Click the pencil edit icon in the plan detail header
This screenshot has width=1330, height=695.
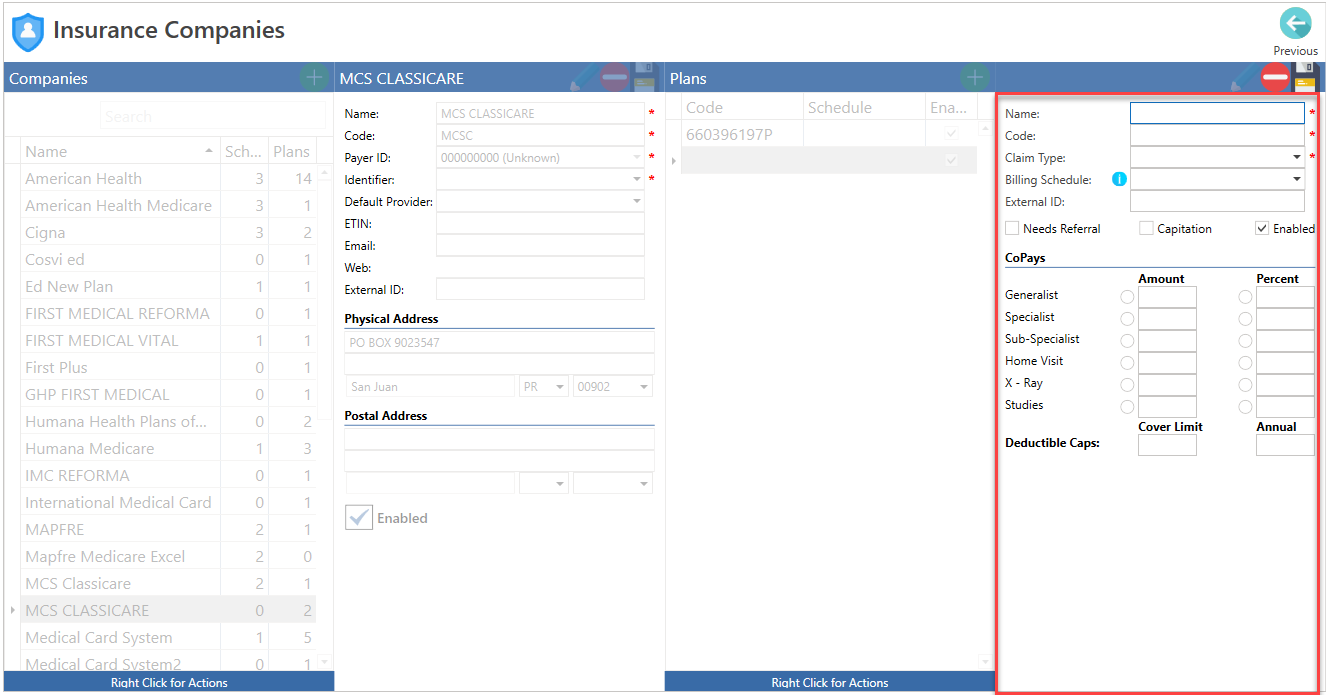point(1244,78)
